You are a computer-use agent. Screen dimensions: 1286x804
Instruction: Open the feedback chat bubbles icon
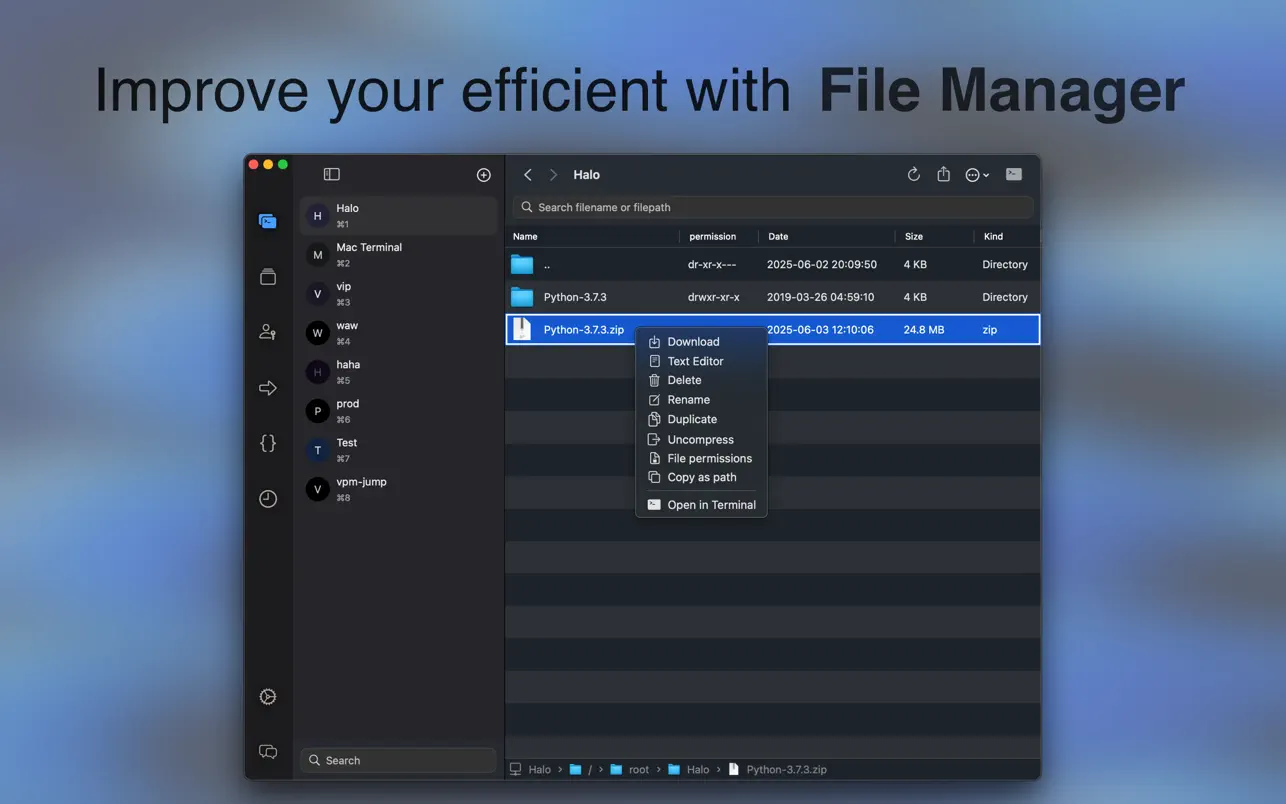click(x=267, y=752)
